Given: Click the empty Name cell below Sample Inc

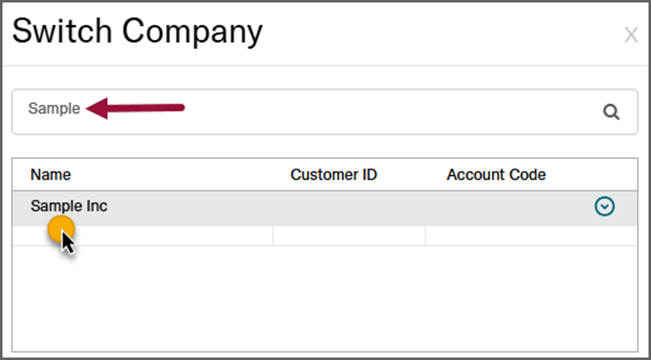Looking at the screenshot, I should coord(143,236).
